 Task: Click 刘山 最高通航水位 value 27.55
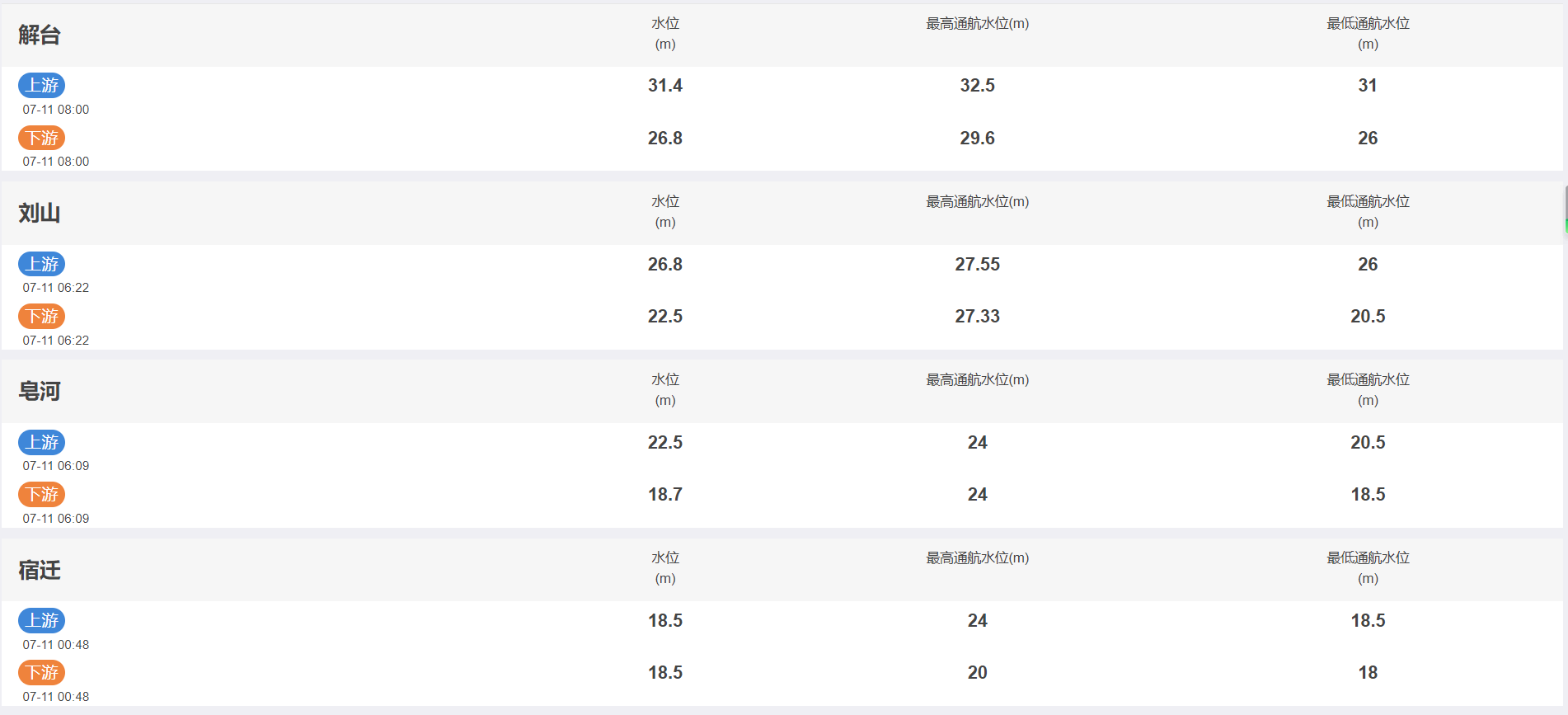(x=977, y=264)
